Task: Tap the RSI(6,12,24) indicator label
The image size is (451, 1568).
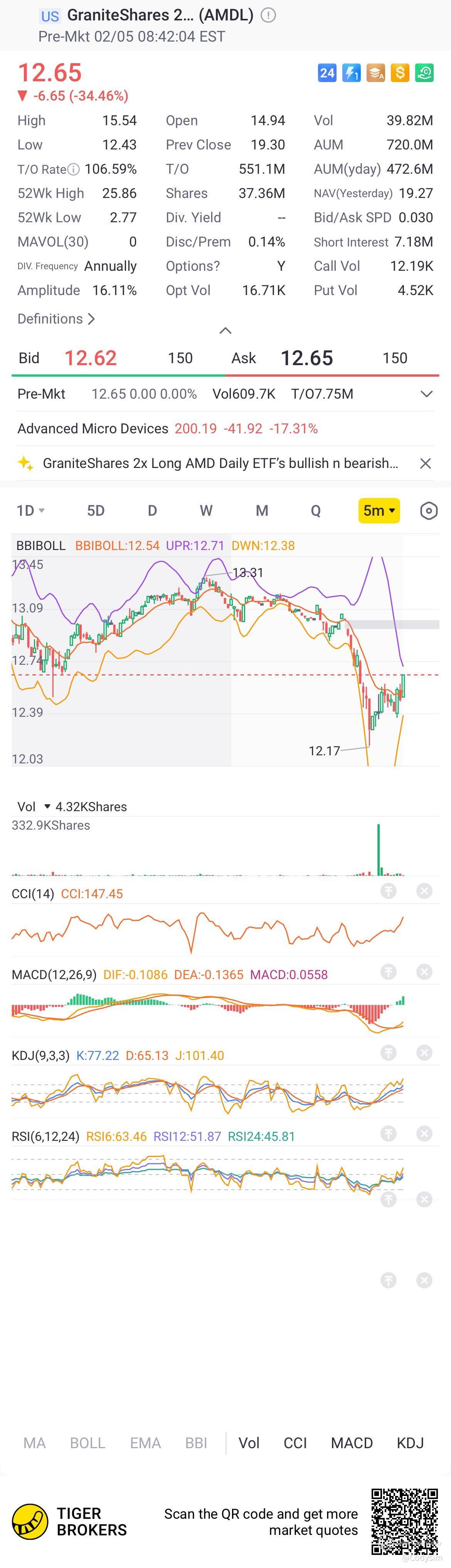Action: [46, 1137]
